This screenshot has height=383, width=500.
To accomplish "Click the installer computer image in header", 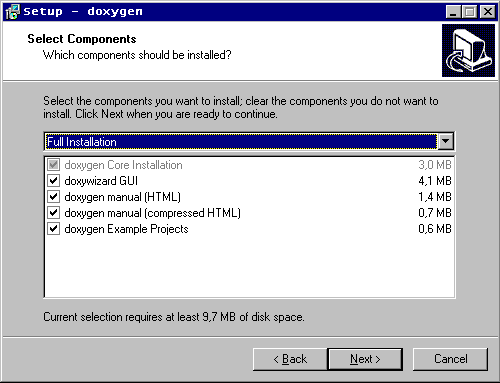I will 468,50.
